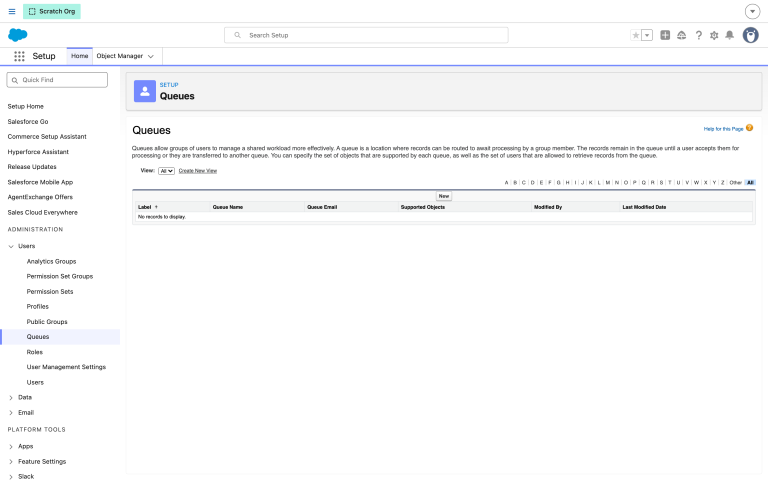Click the SETUP breadcrumb link
Image resolution: width=768 pixels, height=480 pixels.
[169, 85]
